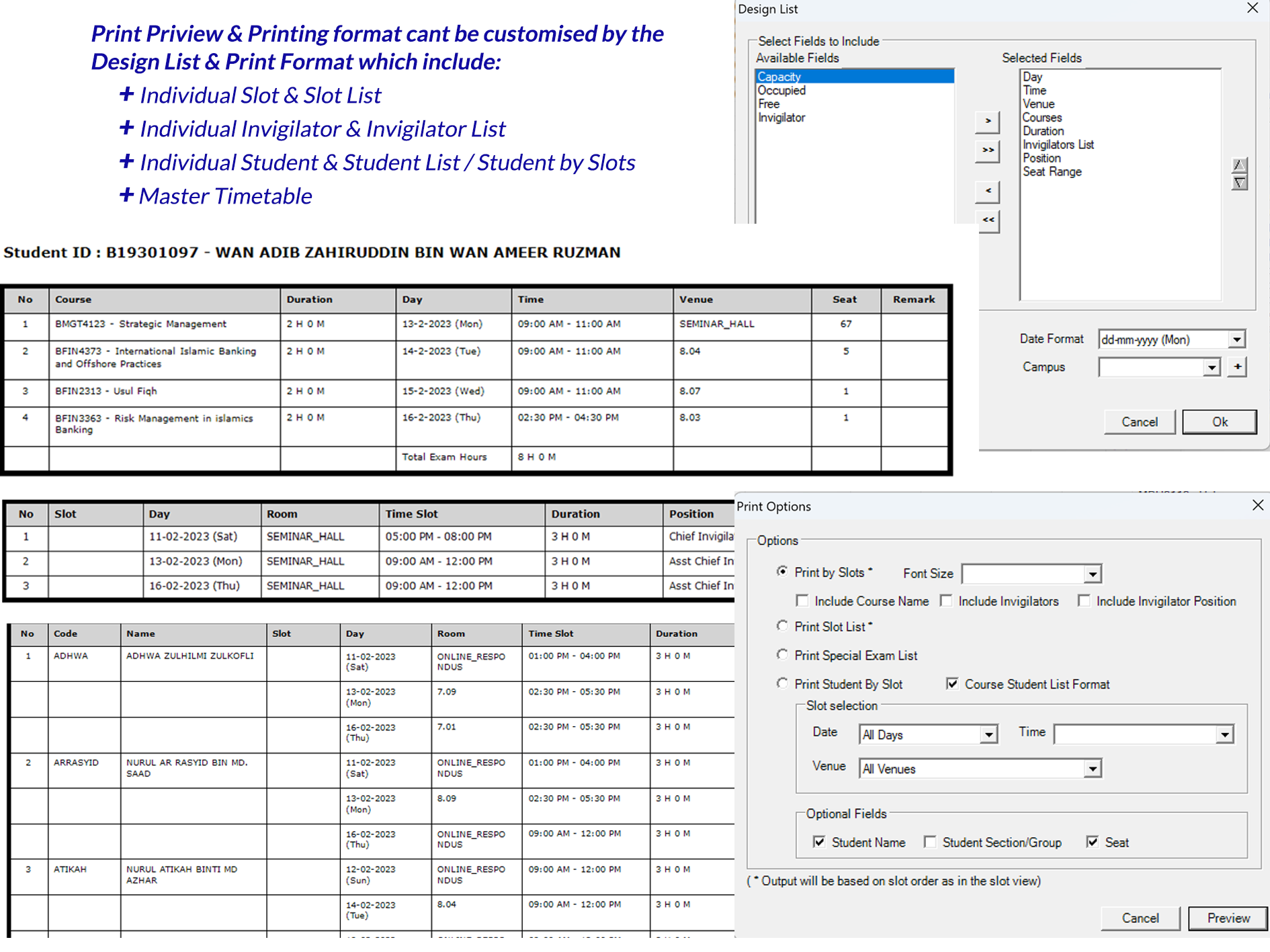
Task: Tick the Student Section/Group checkbox
Action: (x=930, y=842)
